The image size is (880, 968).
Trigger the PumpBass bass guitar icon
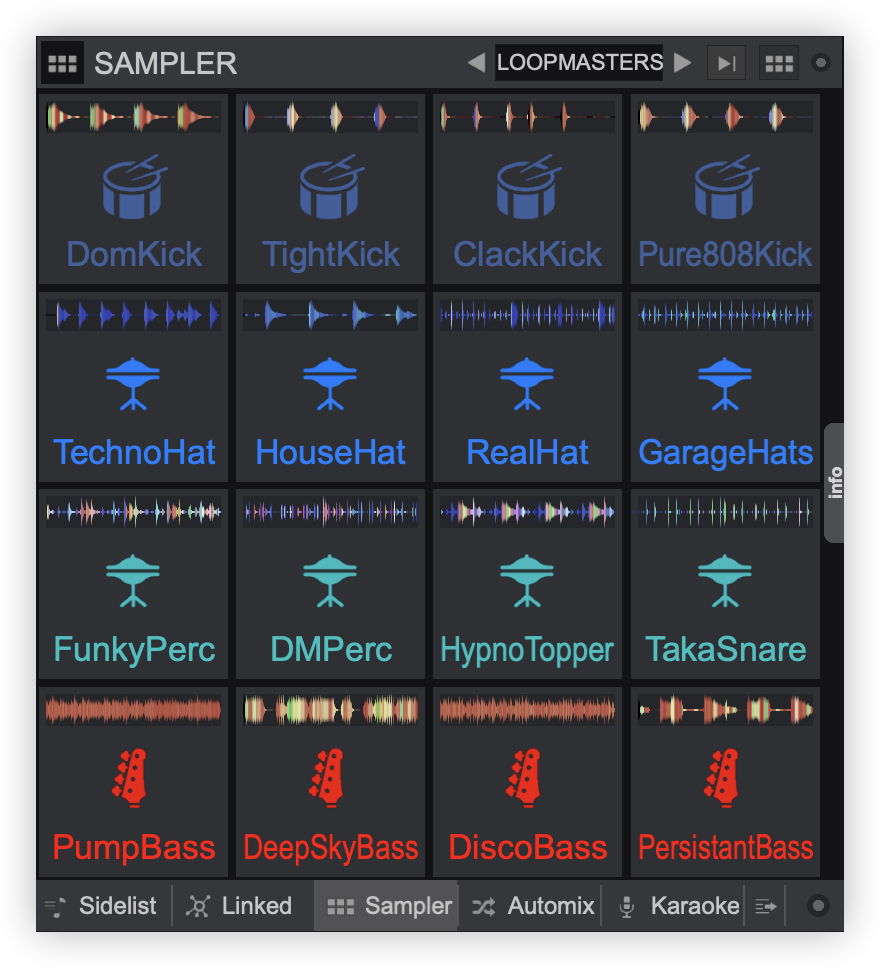[x=133, y=777]
